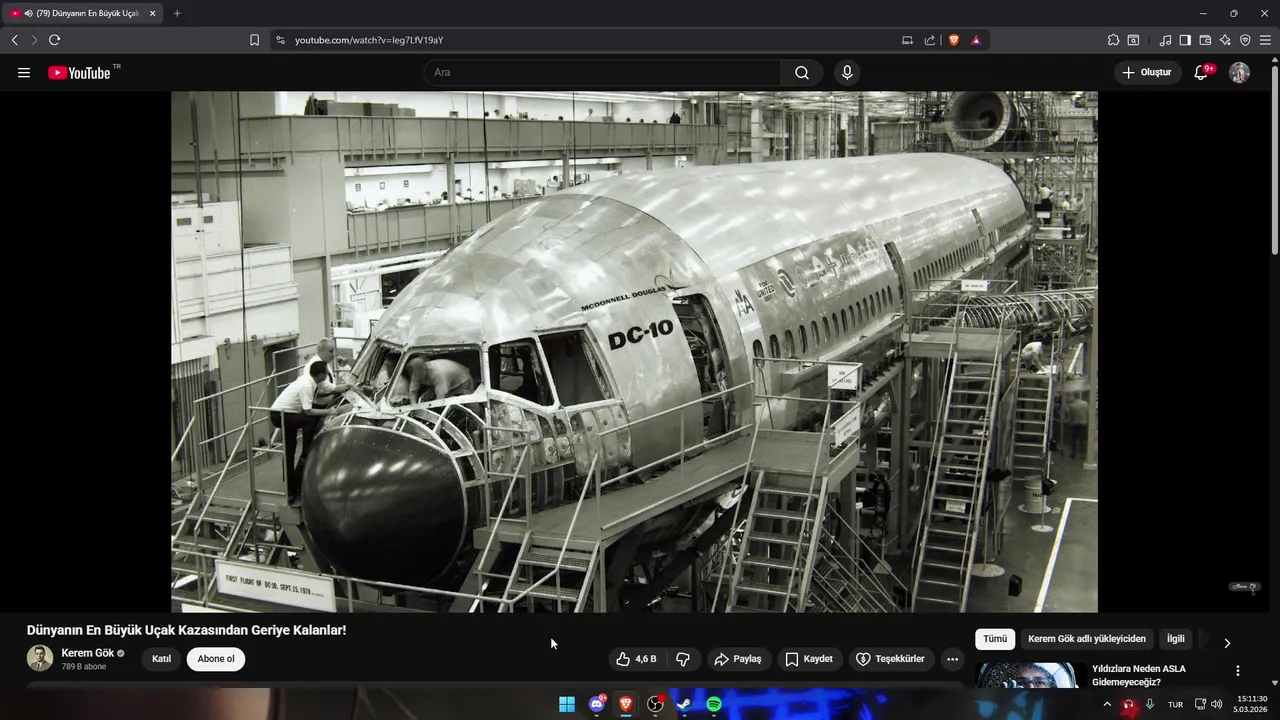The width and height of the screenshot is (1280, 720).
Task: Switch the TUR keyboard language indicator
Action: point(1176,704)
